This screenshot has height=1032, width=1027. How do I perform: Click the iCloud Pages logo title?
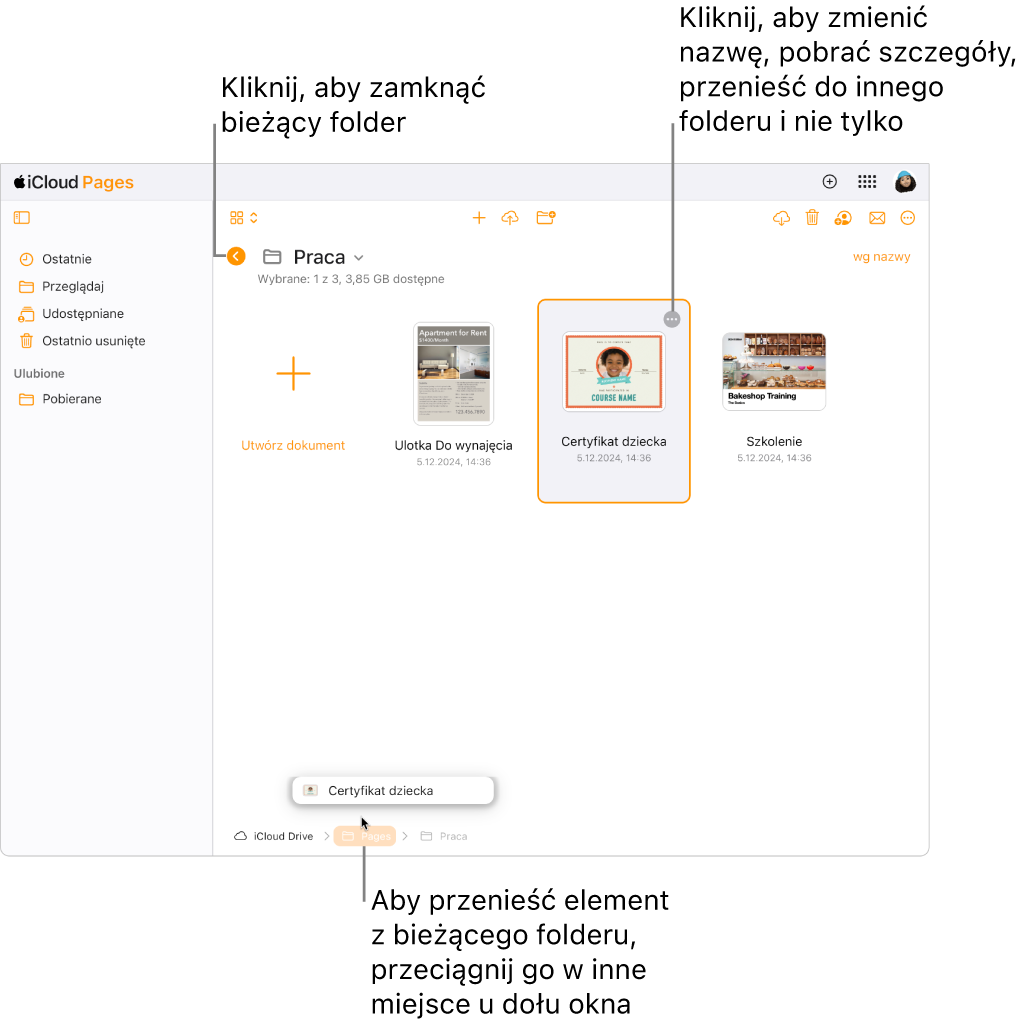74,182
